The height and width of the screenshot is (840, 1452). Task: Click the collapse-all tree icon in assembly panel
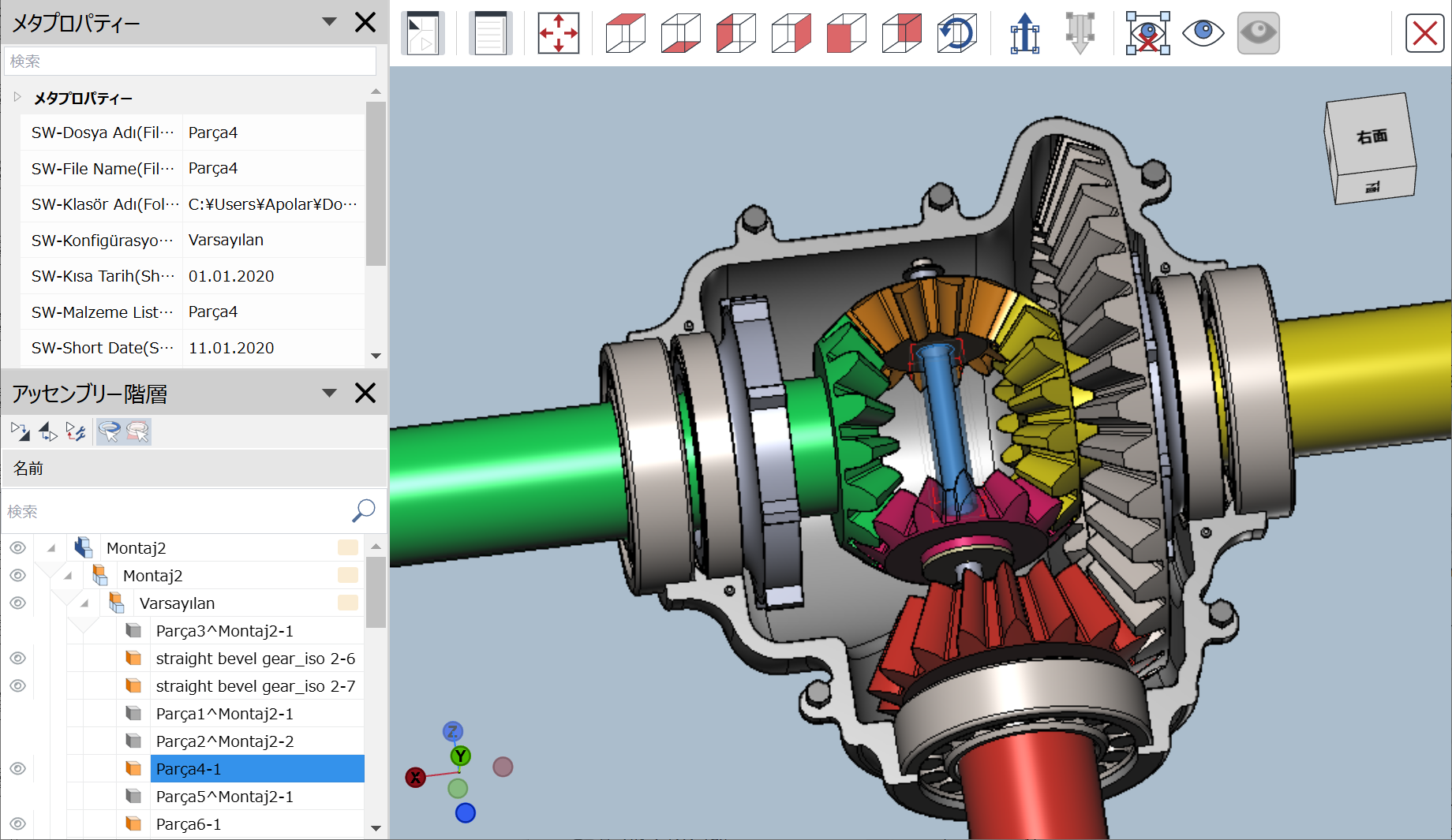[48, 431]
